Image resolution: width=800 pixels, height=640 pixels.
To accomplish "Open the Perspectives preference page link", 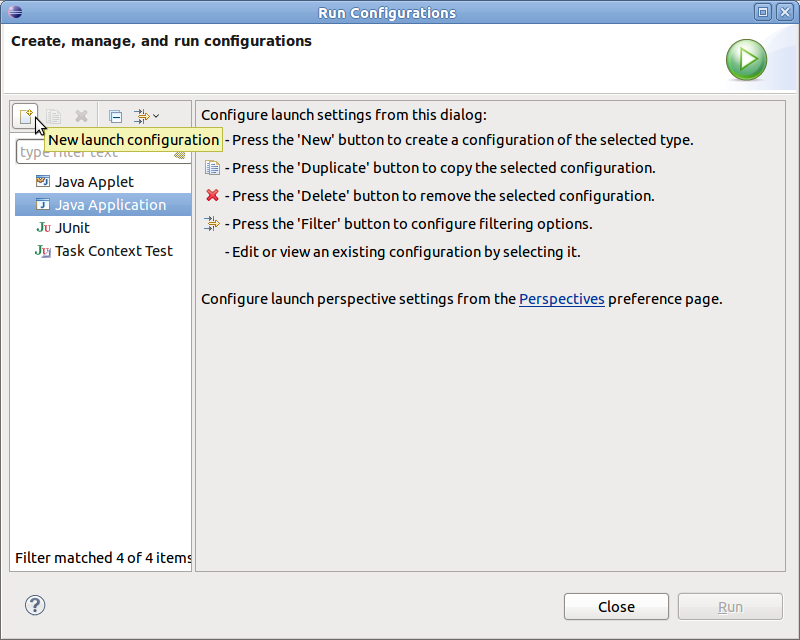I will [x=561, y=299].
